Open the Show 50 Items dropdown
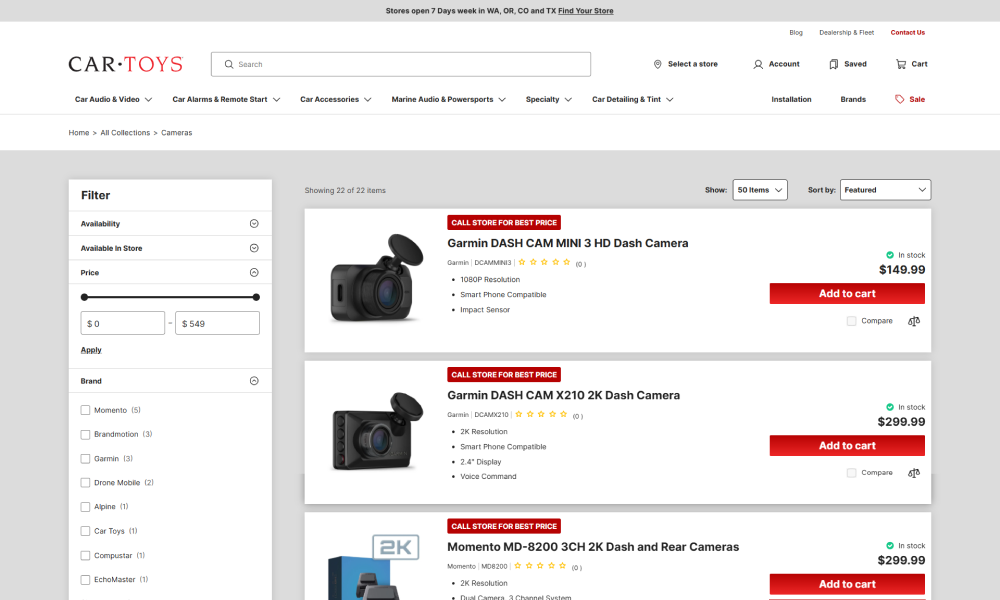Screen dimensions: 1000x600 [x=760, y=190]
